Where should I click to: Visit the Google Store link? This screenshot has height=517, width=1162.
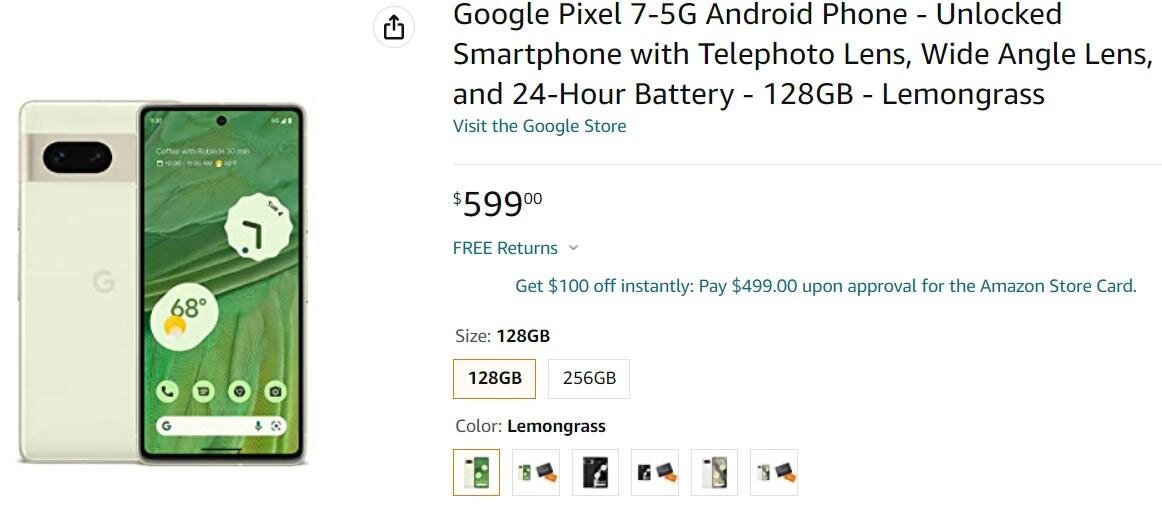pyautogui.click(x=539, y=126)
